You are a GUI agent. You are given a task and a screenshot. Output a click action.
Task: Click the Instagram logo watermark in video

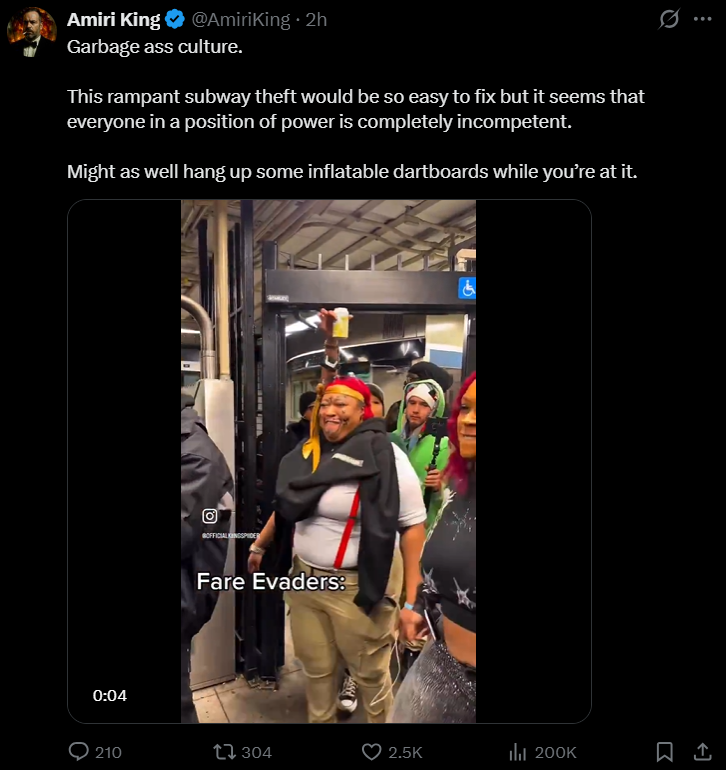210,516
